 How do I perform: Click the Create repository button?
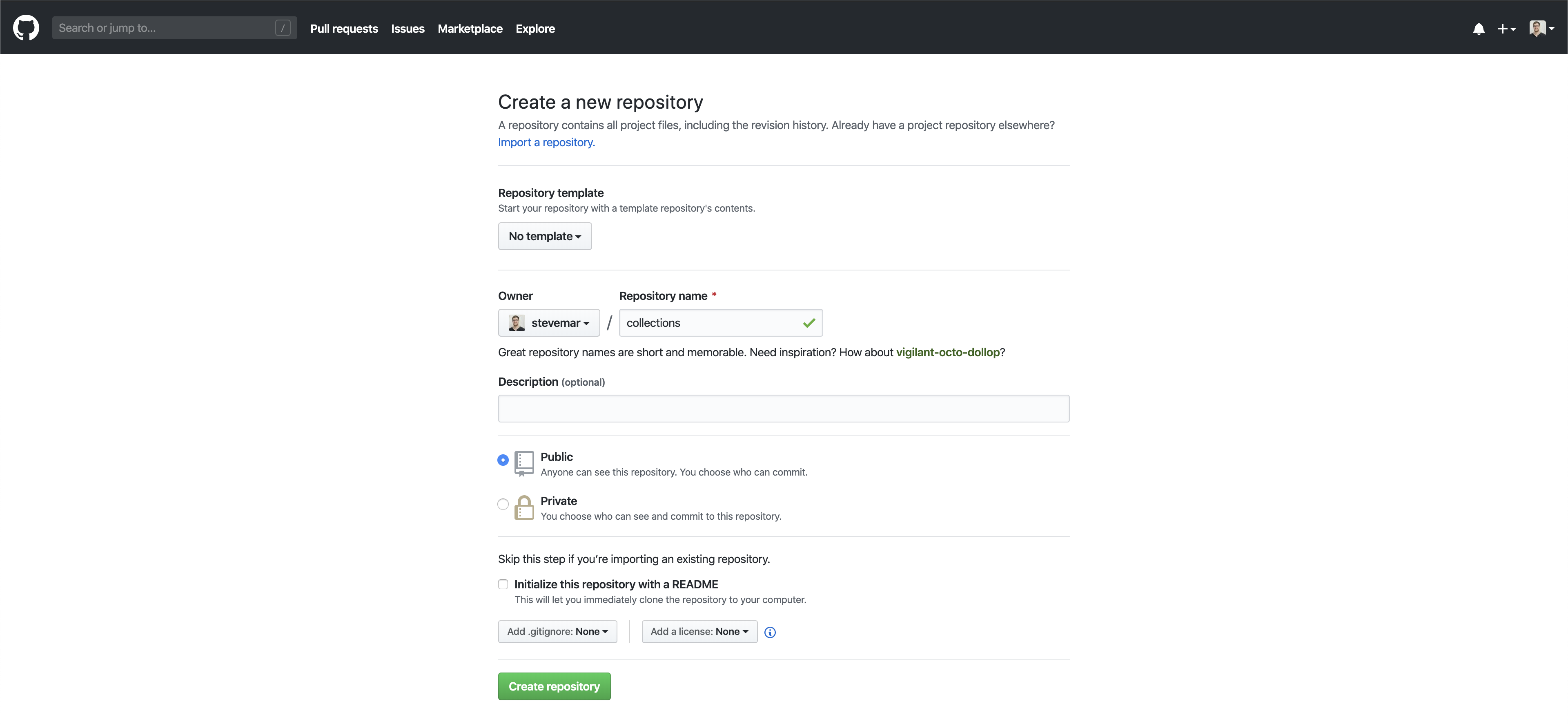tap(554, 686)
